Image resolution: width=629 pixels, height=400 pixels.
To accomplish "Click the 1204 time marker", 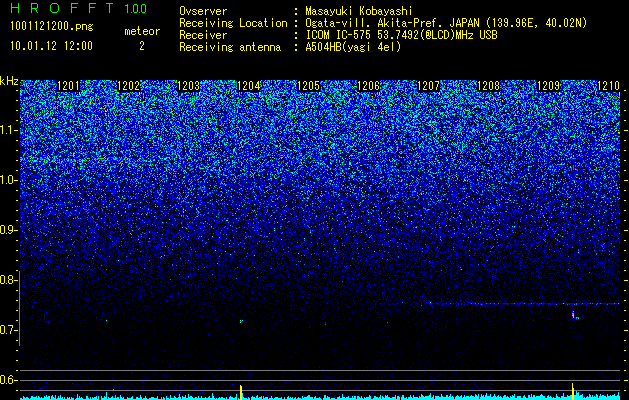I will pos(249,86).
